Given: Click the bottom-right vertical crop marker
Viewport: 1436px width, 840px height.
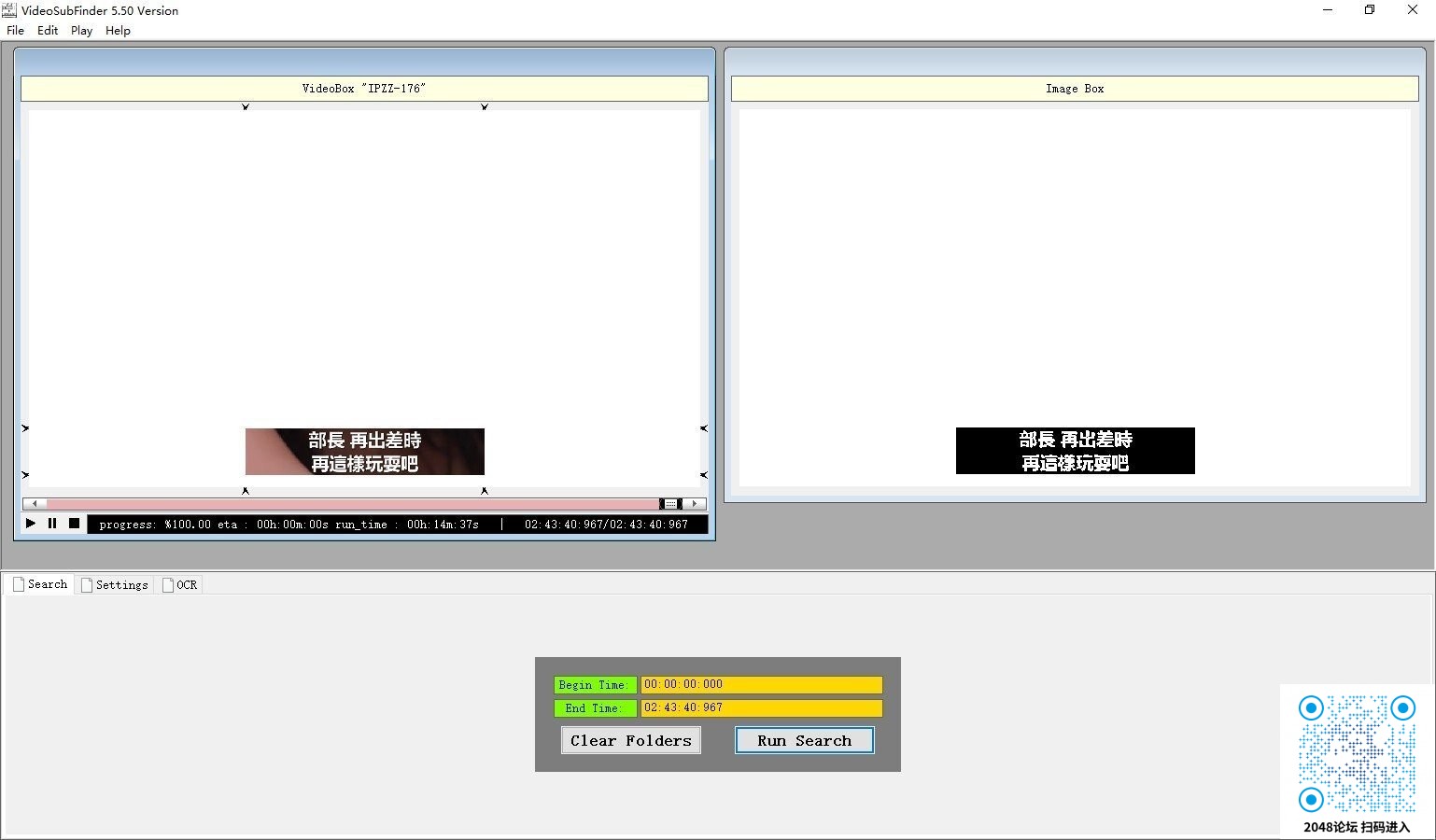Looking at the screenshot, I should [485, 490].
